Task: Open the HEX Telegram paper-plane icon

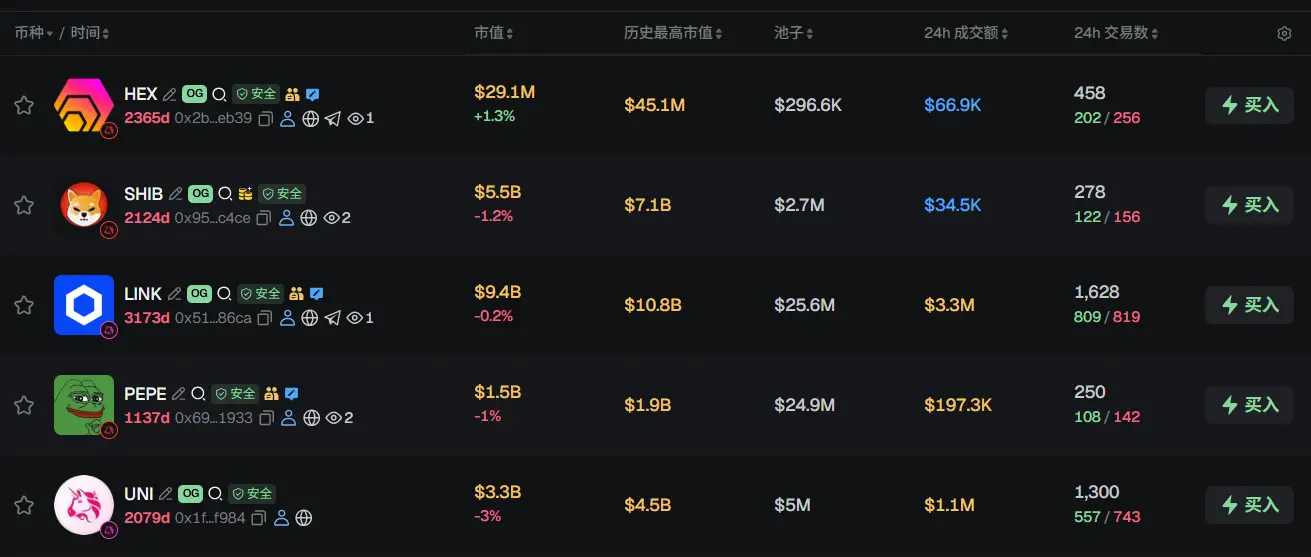Action: click(333, 119)
